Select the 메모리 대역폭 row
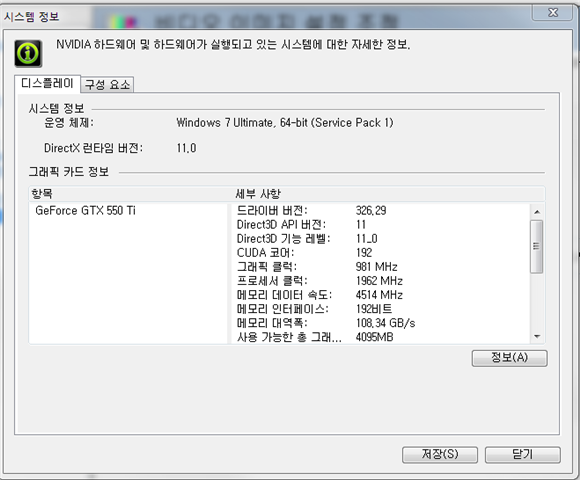Screen dimensions: 580x480 [381, 323]
